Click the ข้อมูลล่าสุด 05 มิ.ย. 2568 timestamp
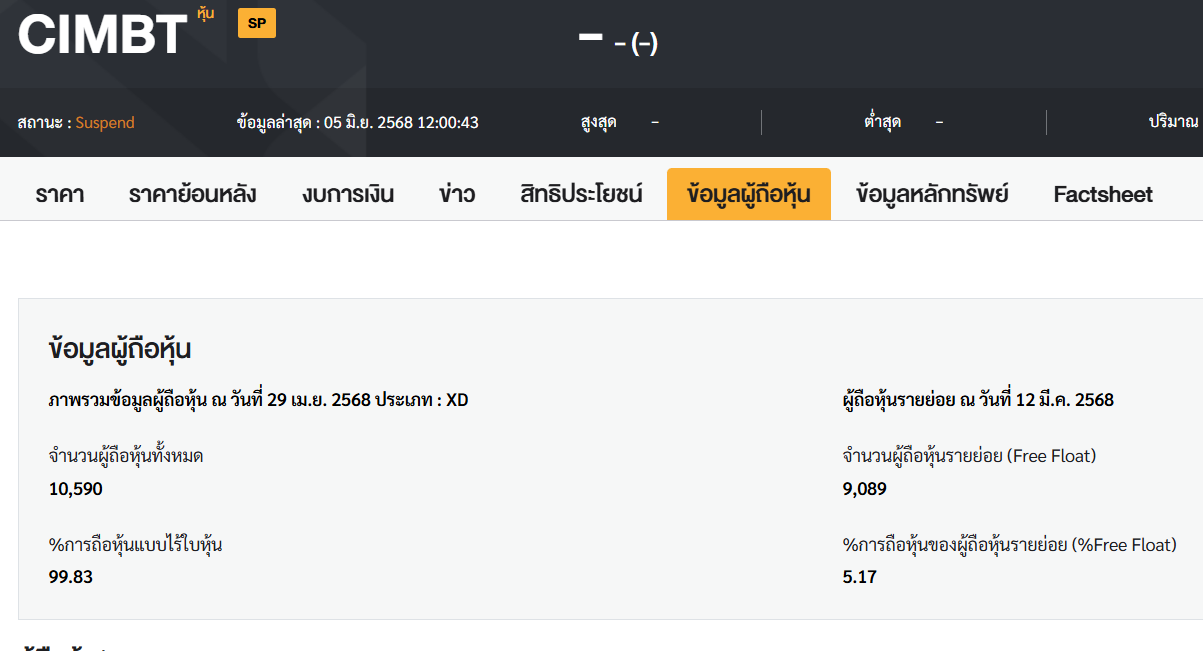This screenshot has height=651, width=1203. 358,123
